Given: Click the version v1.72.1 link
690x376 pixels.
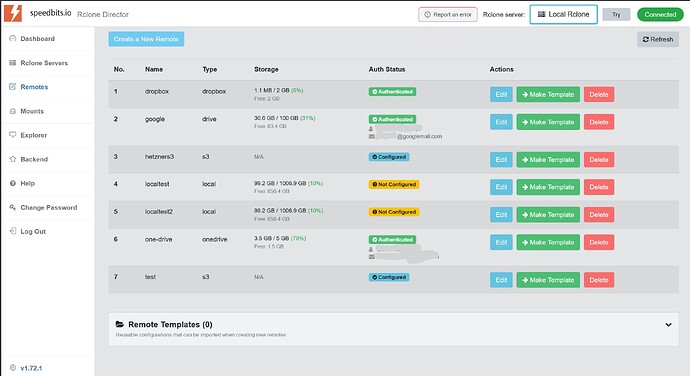Looking at the screenshot, I should pos(31,368).
